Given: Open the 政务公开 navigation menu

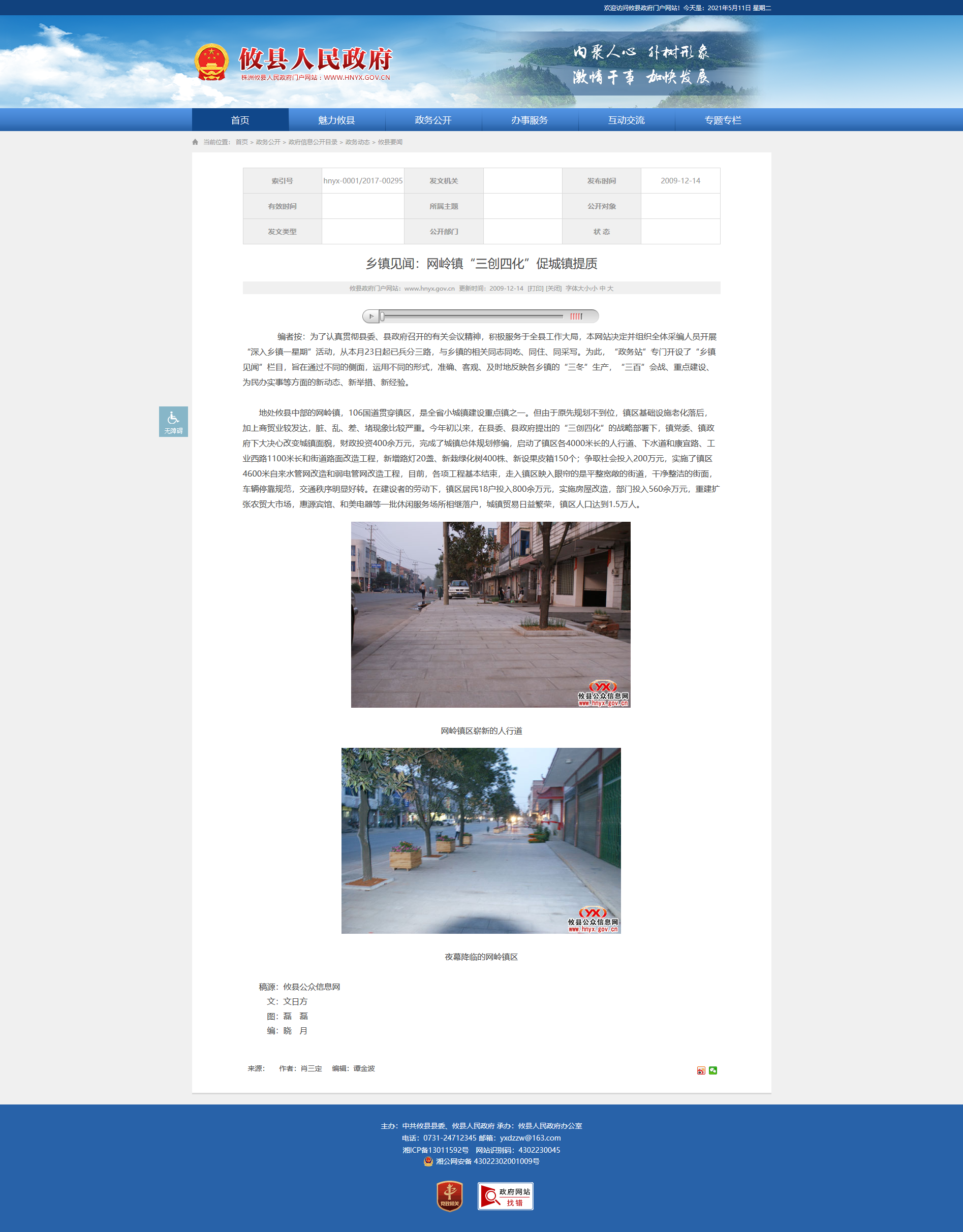Looking at the screenshot, I should 432,120.
